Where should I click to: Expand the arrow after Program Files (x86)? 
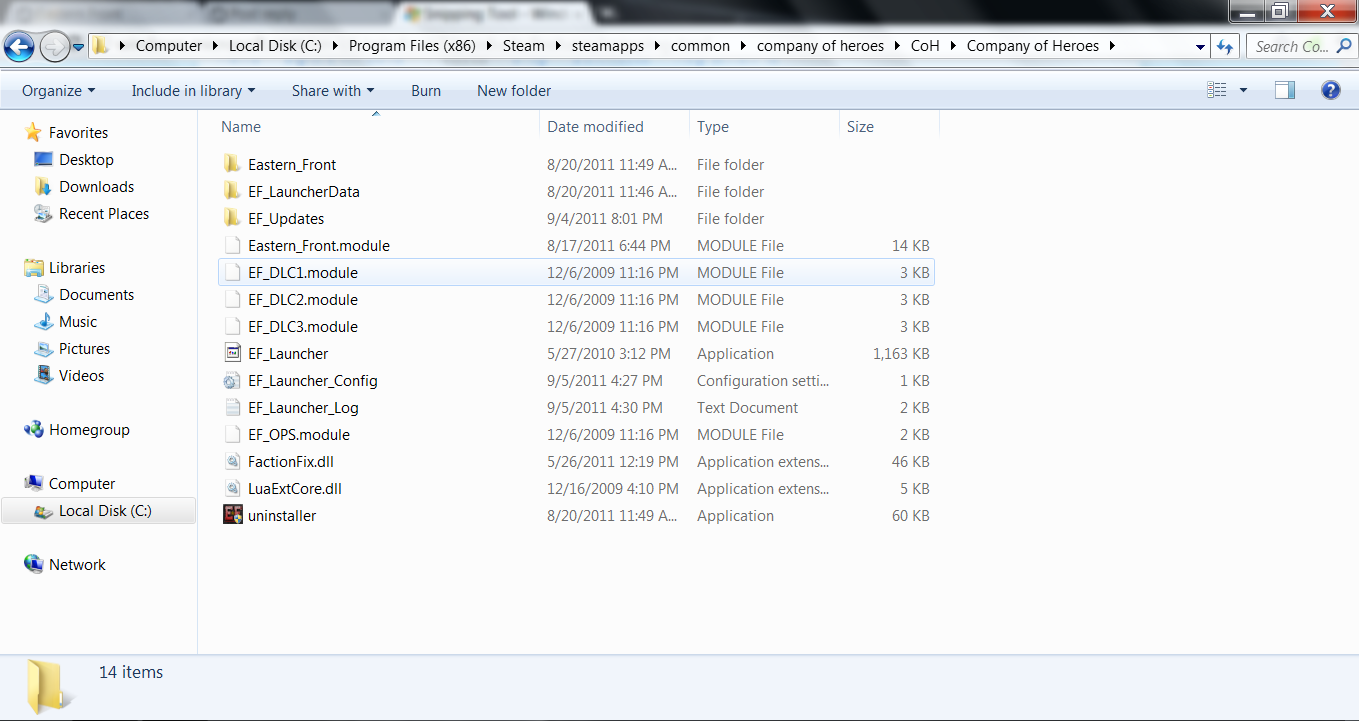489,46
